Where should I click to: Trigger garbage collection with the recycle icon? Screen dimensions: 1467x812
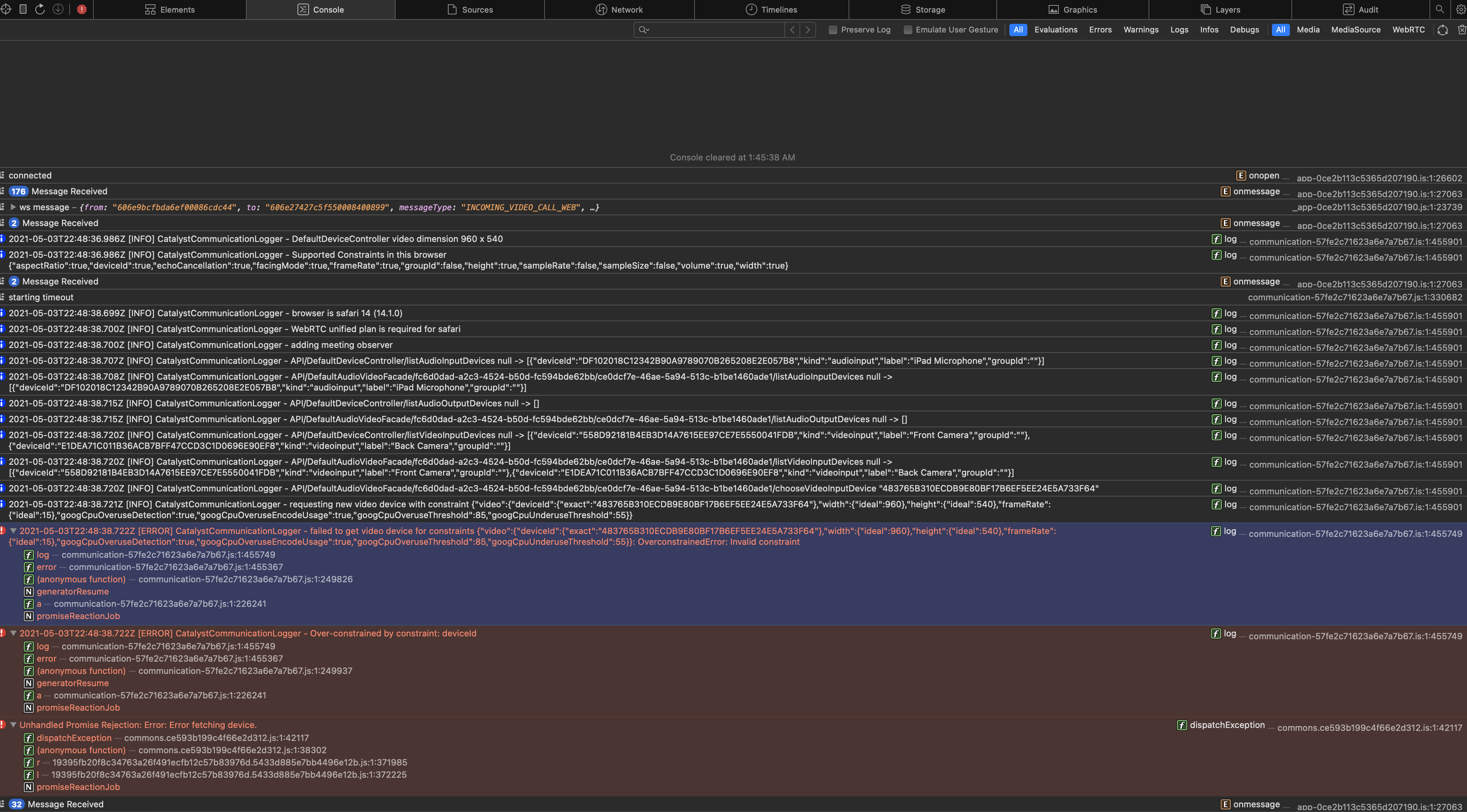click(x=1443, y=30)
